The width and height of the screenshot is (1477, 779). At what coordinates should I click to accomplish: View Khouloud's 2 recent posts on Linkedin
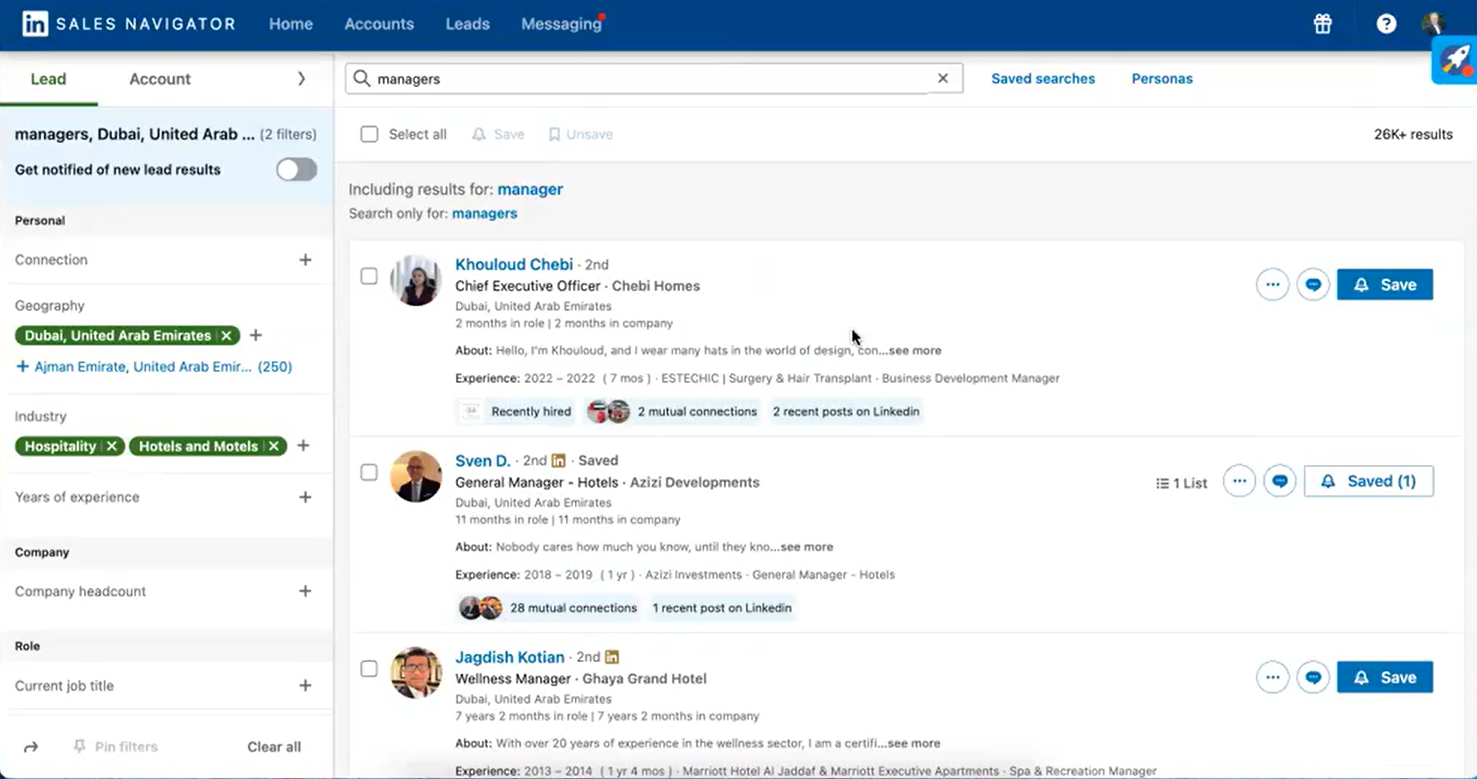(846, 411)
